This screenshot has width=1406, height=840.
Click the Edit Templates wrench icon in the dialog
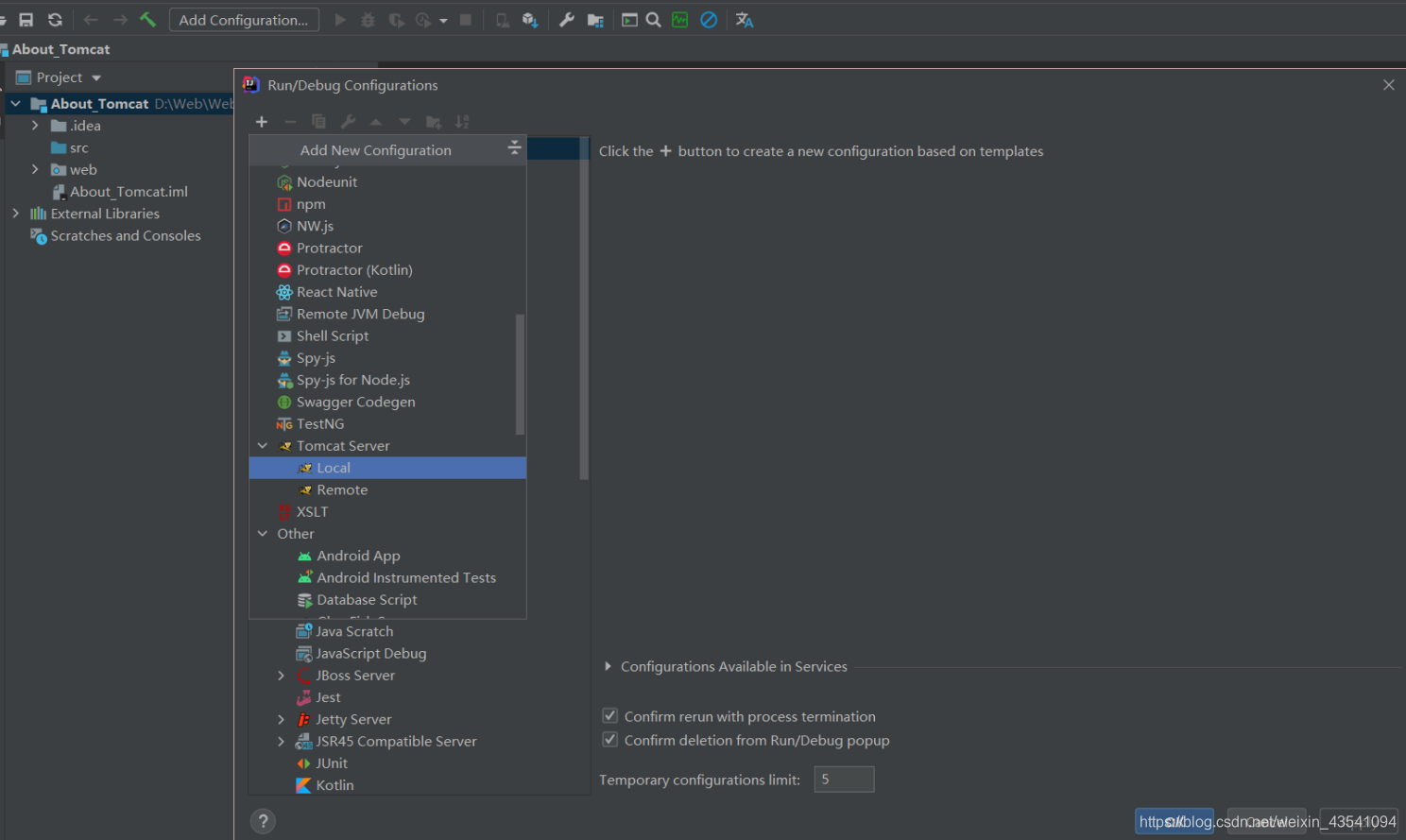(348, 122)
